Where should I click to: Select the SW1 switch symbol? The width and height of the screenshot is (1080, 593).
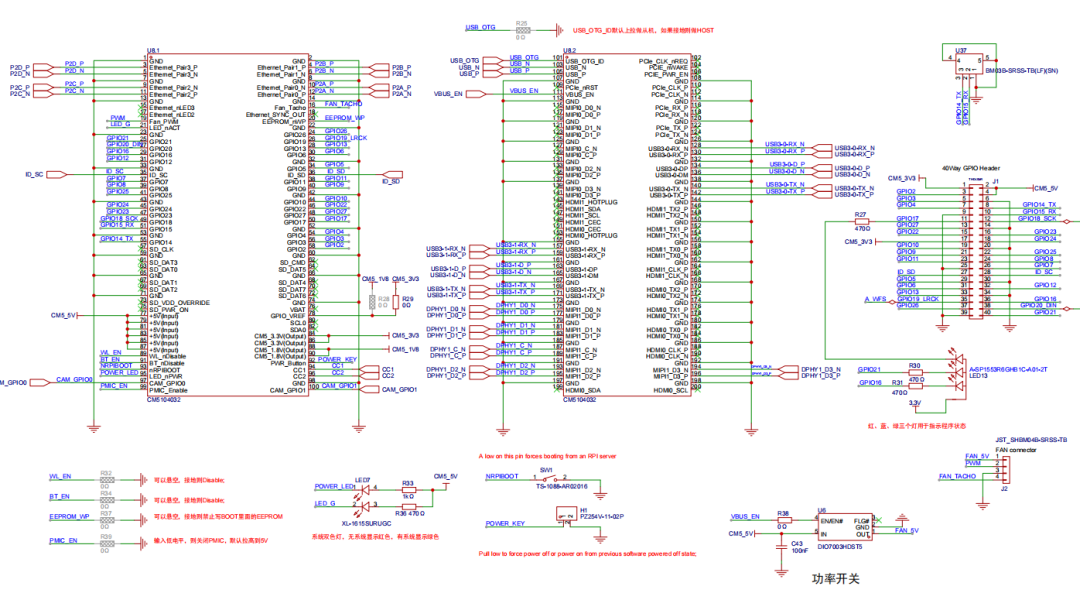point(548,478)
